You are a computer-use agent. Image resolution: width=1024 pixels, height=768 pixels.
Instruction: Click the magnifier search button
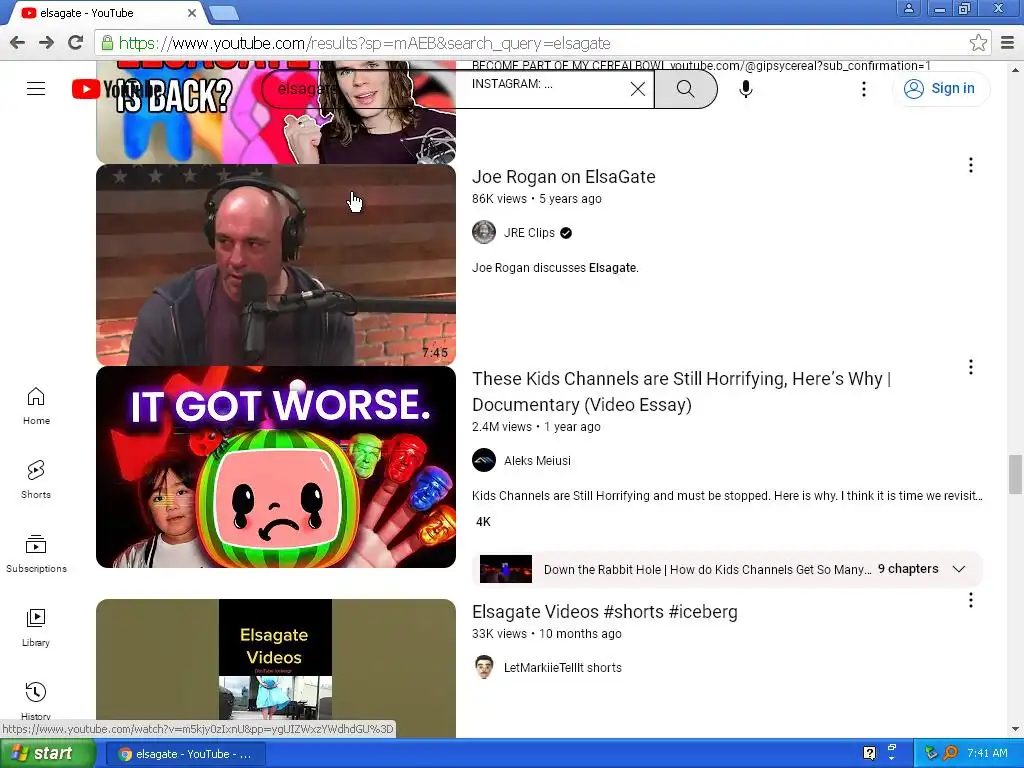tap(685, 89)
